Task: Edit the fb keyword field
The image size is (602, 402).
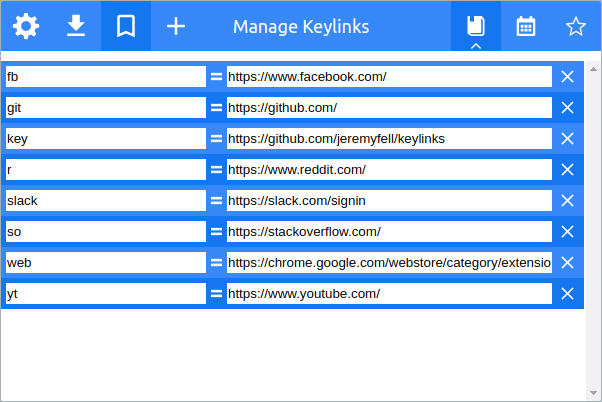Action: 106,77
